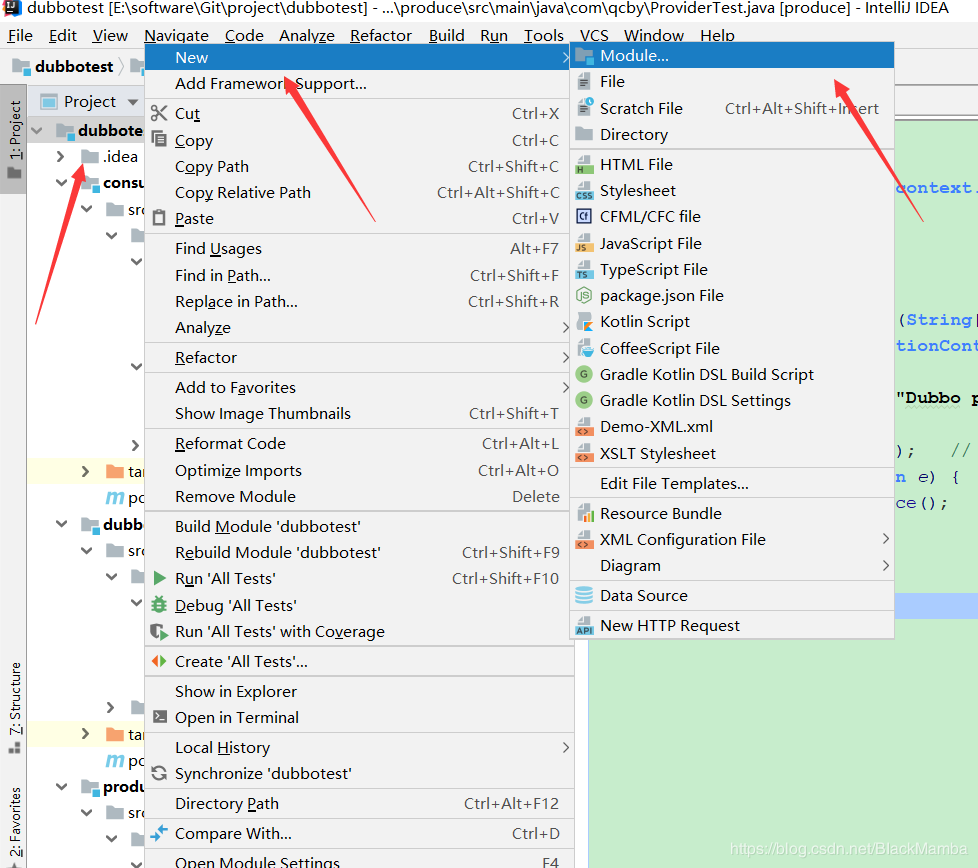Open the 2: Favorites tool window tab

[14, 824]
